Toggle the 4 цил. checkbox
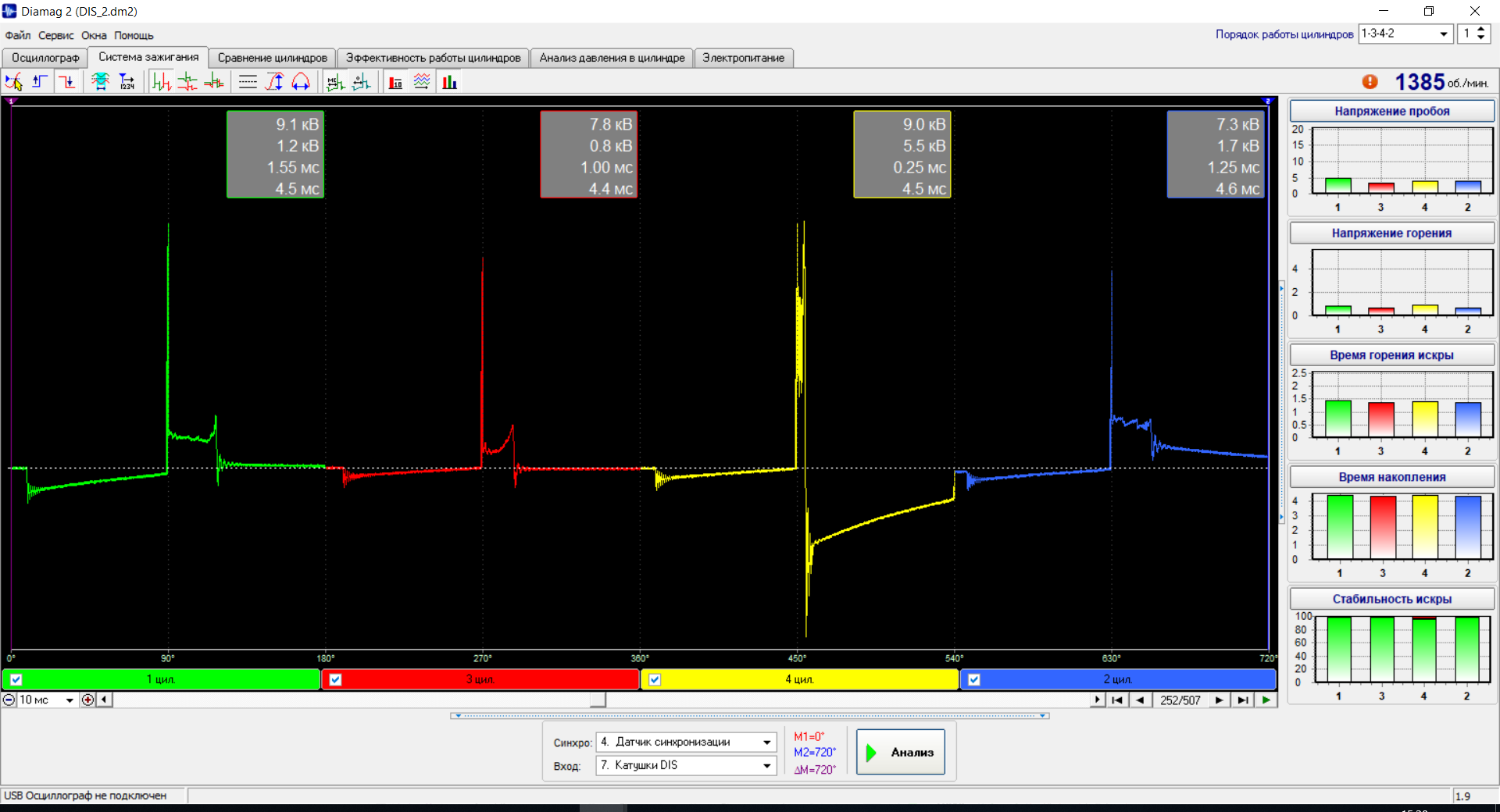 click(655, 679)
